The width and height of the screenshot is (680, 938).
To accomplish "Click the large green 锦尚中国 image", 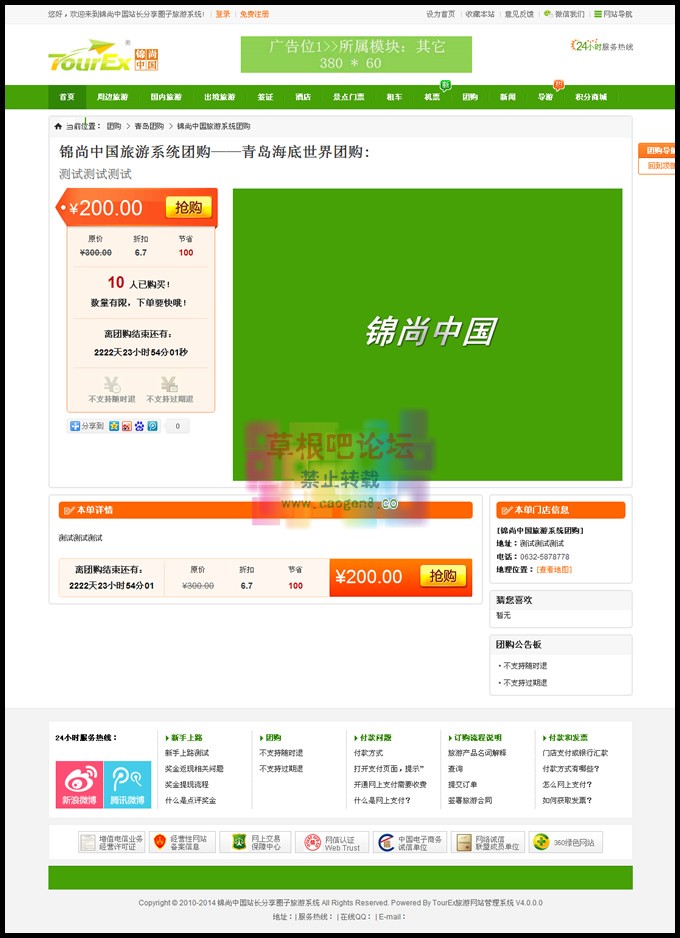I will pyautogui.click(x=427, y=334).
